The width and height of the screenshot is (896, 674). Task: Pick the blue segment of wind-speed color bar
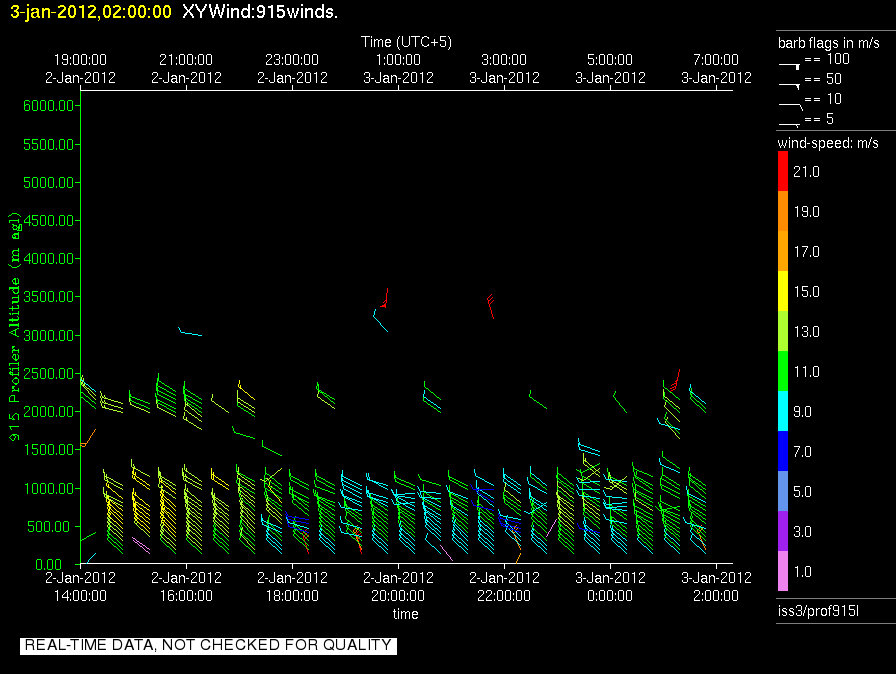tap(783, 451)
